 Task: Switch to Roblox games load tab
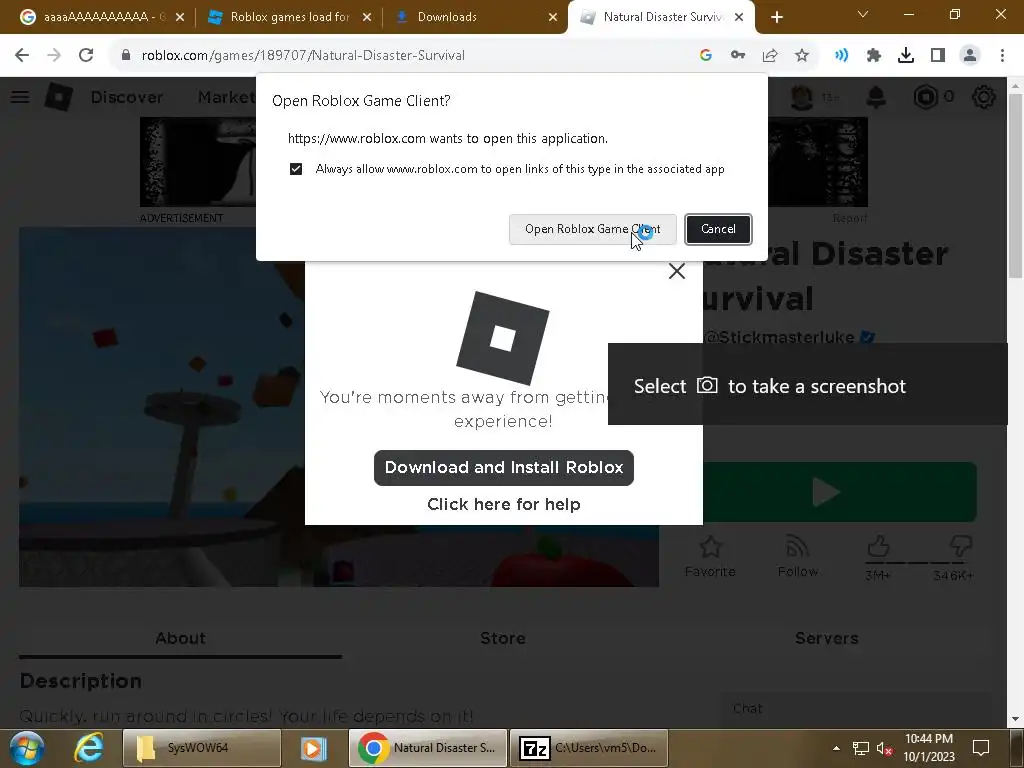pyautogui.click(x=289, y=17)
